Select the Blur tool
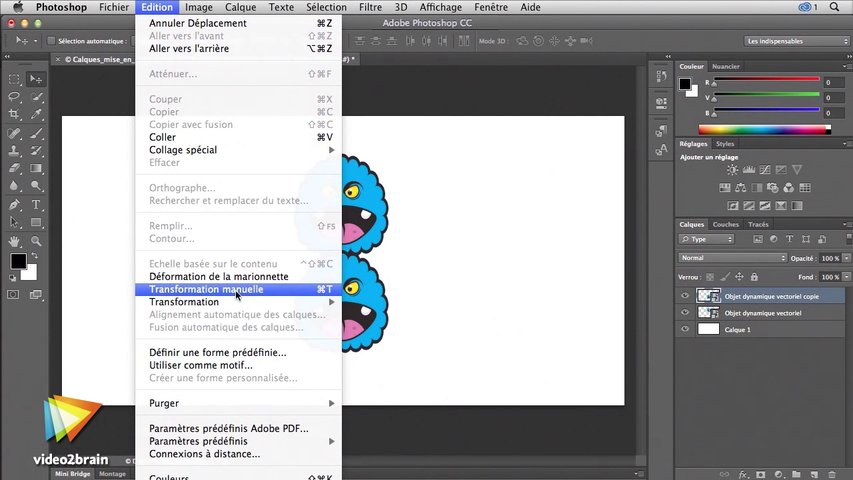853x480 pixels. coord(14,186)
